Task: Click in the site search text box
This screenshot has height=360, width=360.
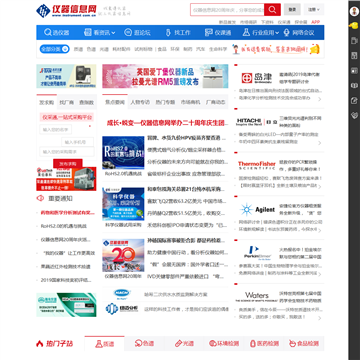Action: [x=227, y=10]
